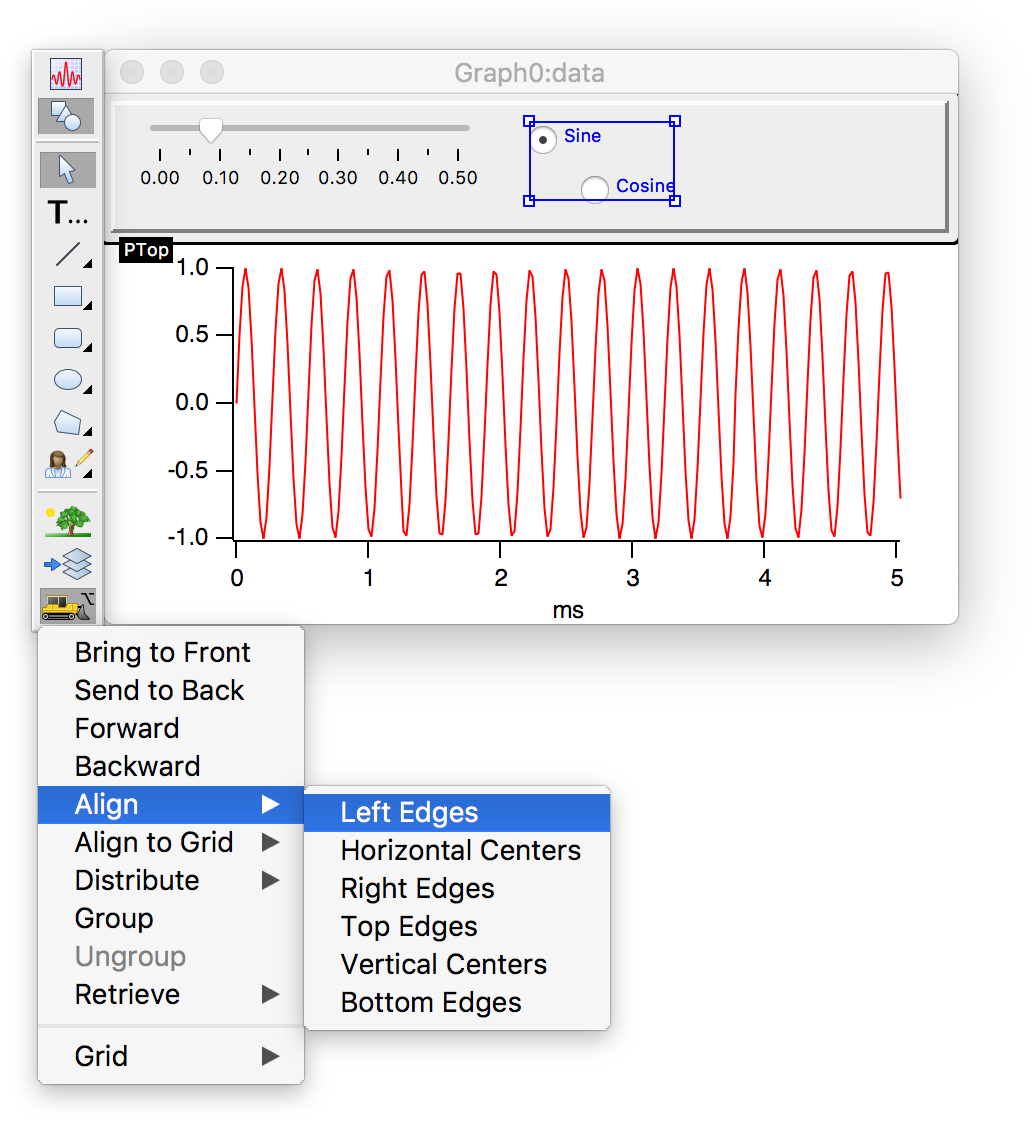Pick the line drawing tool
The height and width of the screenshot is (1122, 1035).
(x=67, y=254)
